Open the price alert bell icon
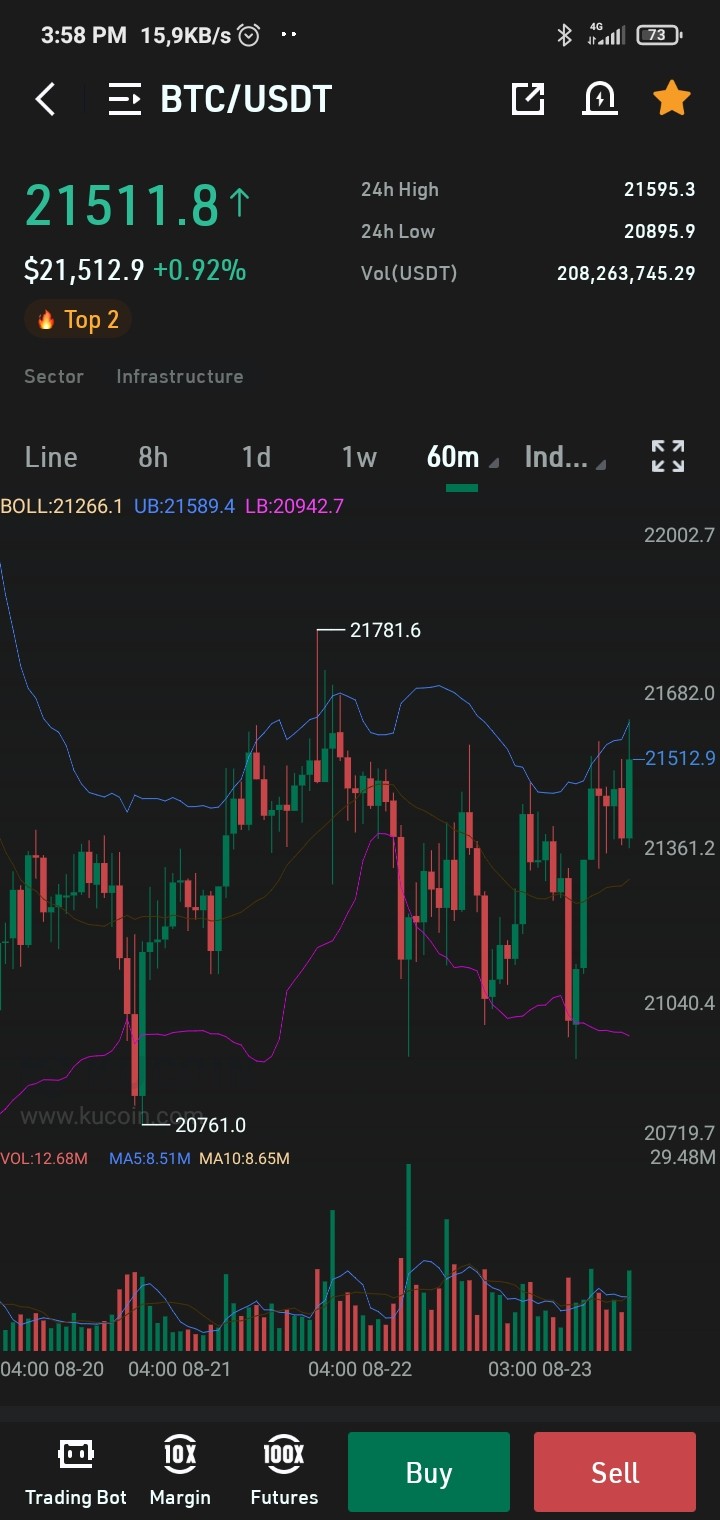This screenshot has height=1520, width=720. [x=599, y=98]
